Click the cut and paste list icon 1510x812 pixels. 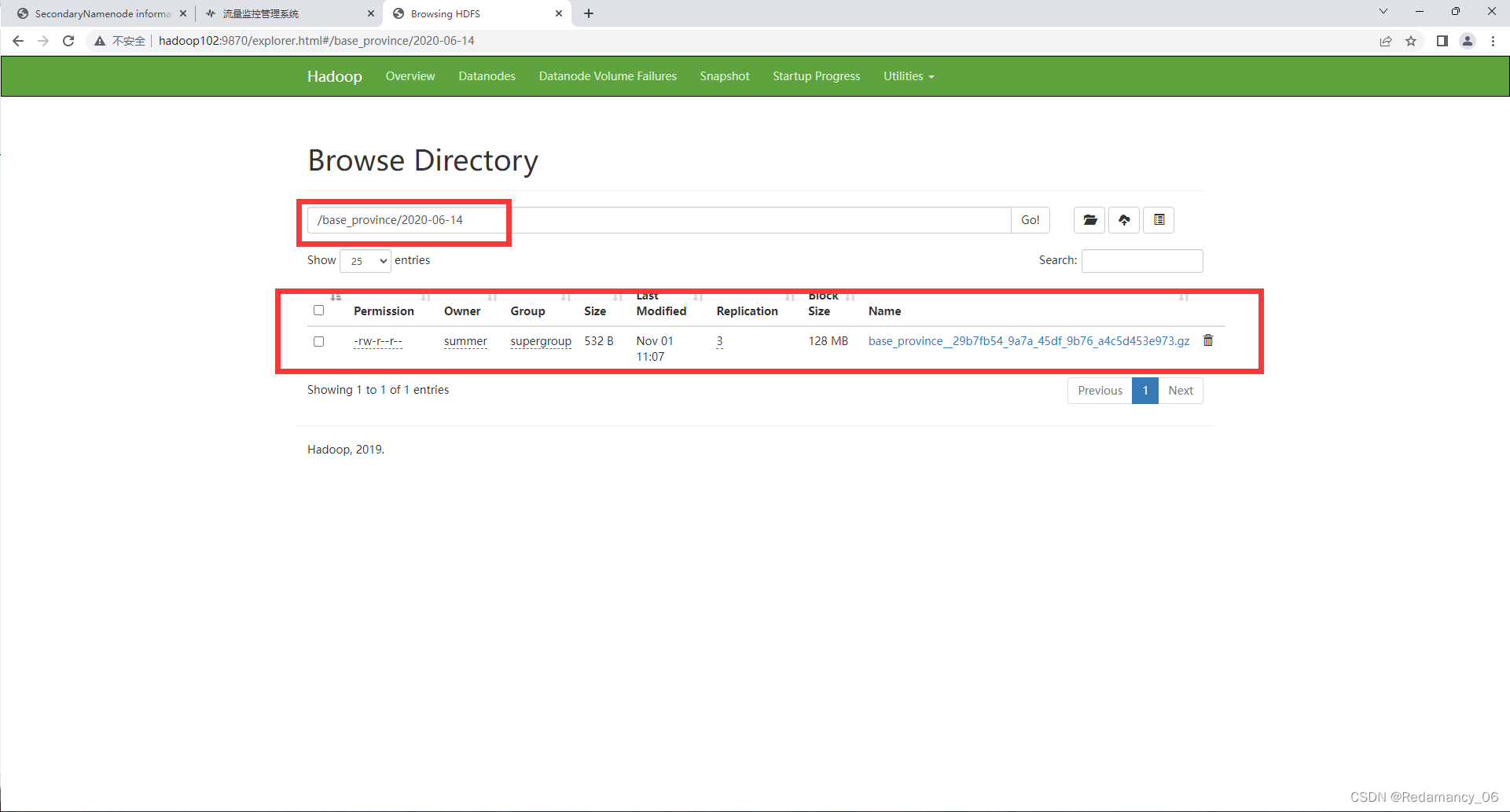[x=1159, y=220]
